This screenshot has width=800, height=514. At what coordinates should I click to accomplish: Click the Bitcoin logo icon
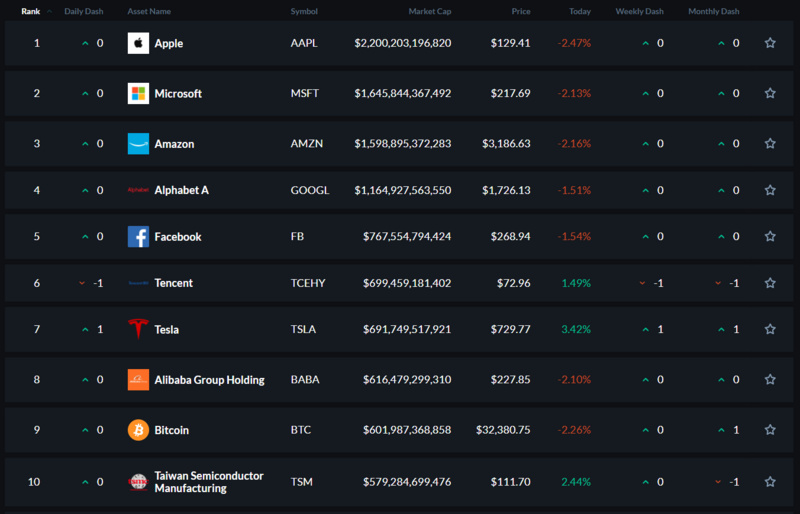click(x=138, y=430)
